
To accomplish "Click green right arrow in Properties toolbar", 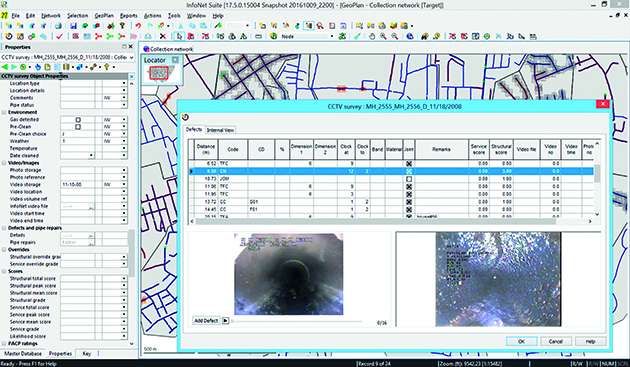I will pyautogui.click(x=14, y=67).
